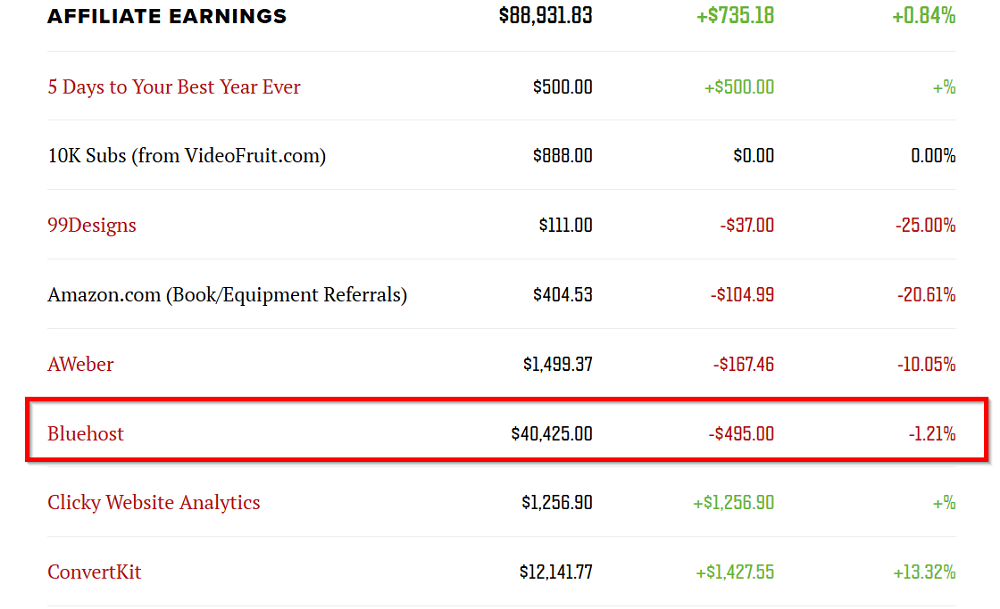Click the Affiliate Earnings heading

coord(167,16)
